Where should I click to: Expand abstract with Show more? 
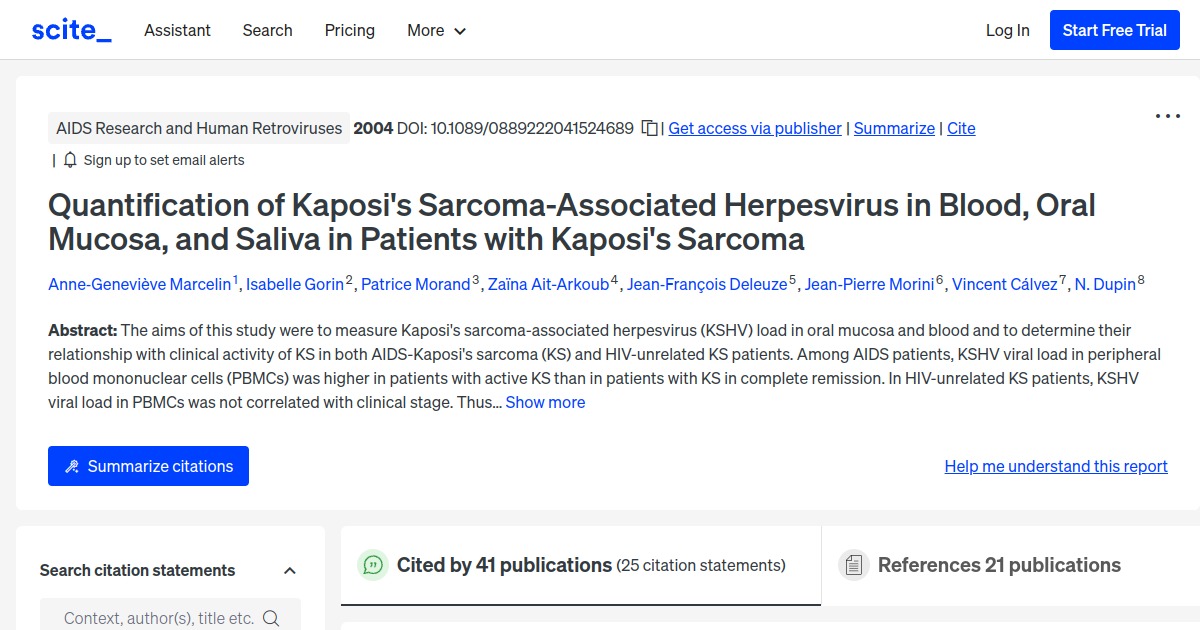coord(545,401)
